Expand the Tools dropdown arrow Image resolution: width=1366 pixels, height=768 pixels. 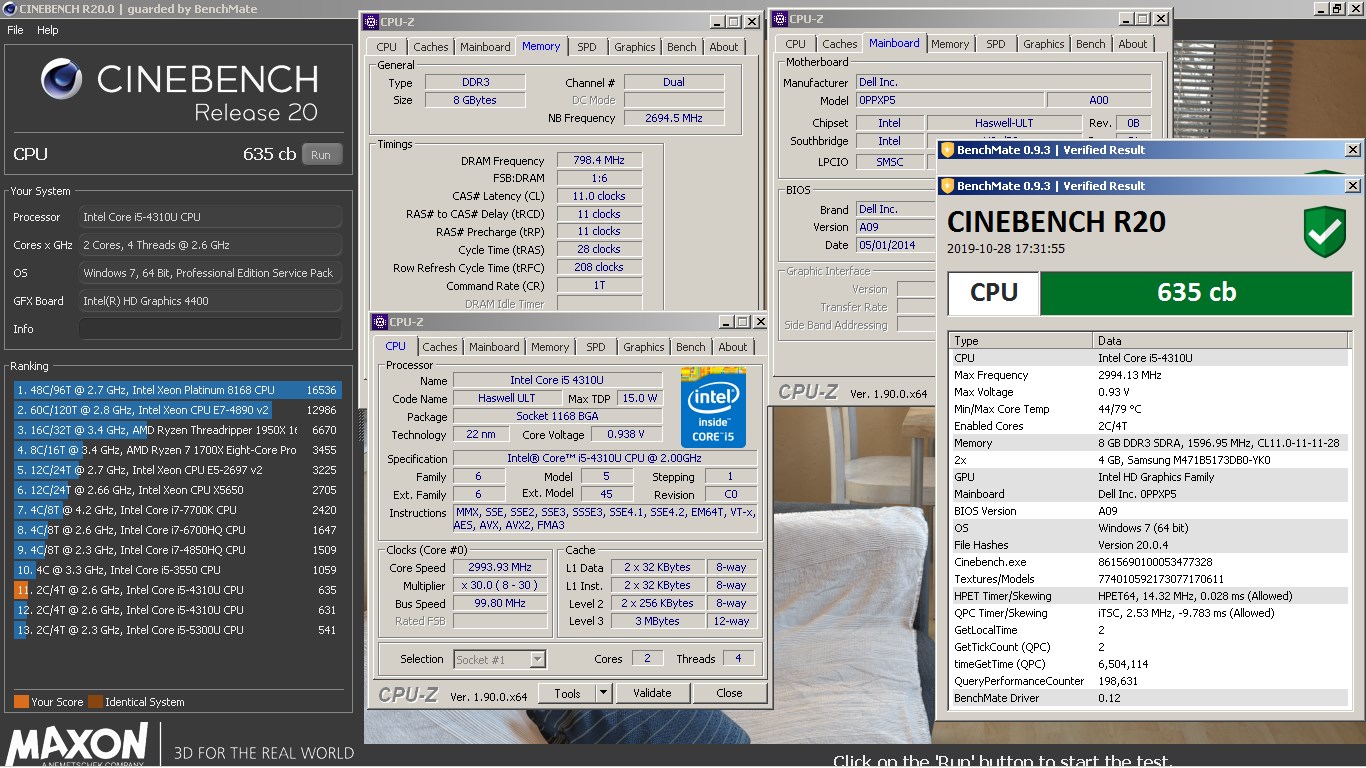(604, 693)
